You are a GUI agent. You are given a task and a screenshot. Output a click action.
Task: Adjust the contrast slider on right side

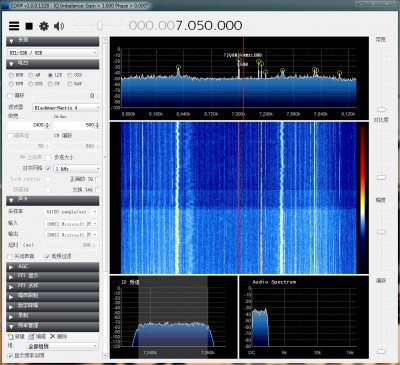coord(381,177)
